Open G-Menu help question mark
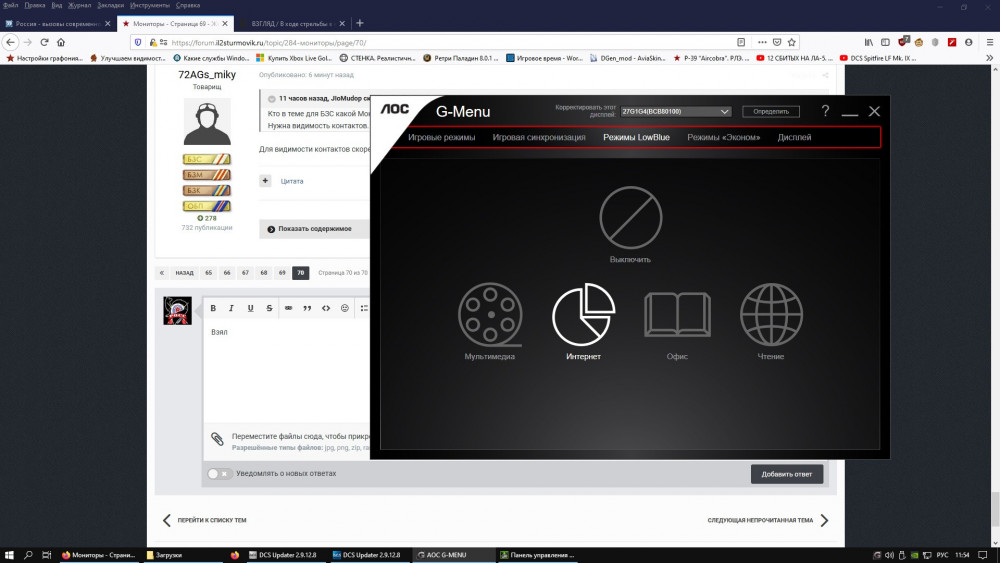1000x563 pixels. [x=825, y=112]
